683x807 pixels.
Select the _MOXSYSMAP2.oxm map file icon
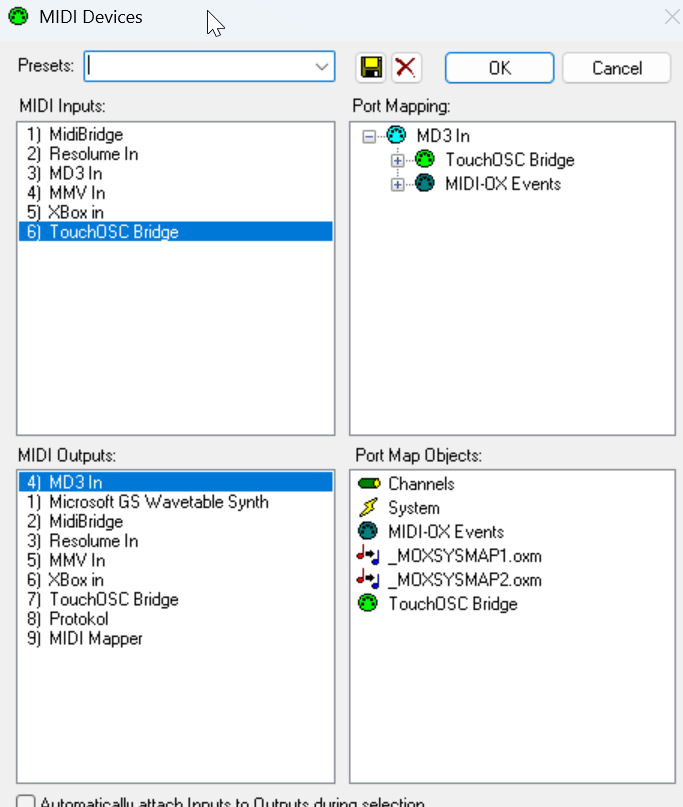pyautogui.click(x=368, y=580)
